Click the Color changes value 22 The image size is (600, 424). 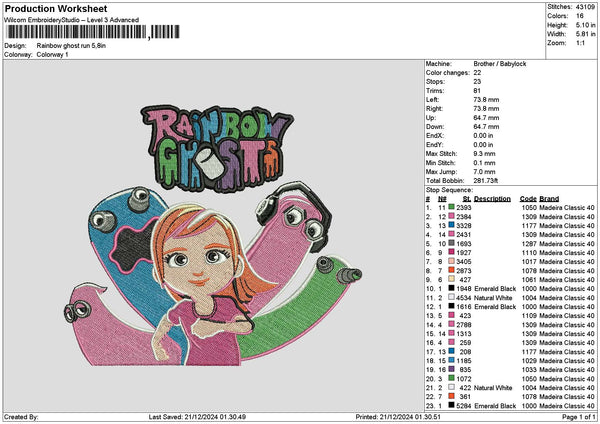click(477, 73)
